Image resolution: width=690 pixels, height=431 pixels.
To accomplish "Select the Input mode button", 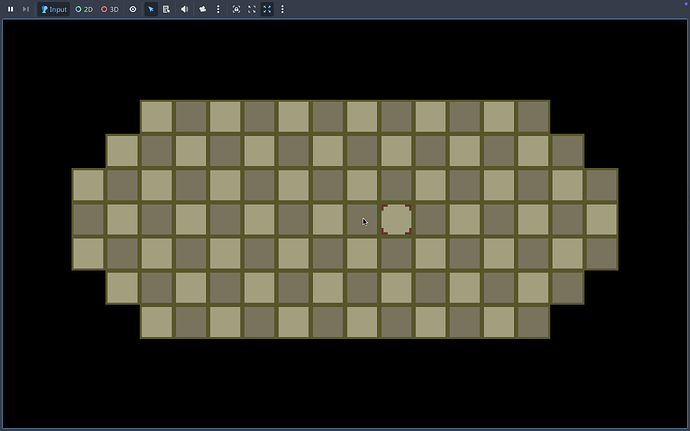I will pos(54,9).
